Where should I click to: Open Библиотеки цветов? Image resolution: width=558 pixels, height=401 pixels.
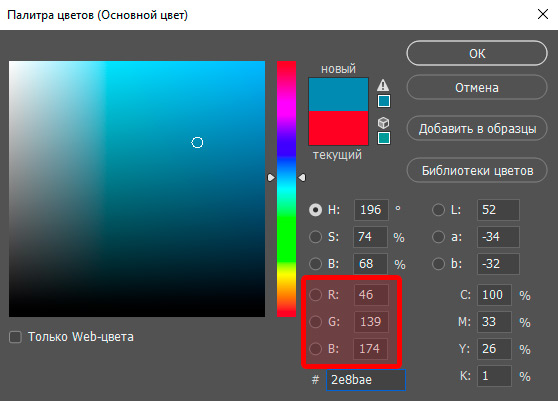[x=477, y=170]
